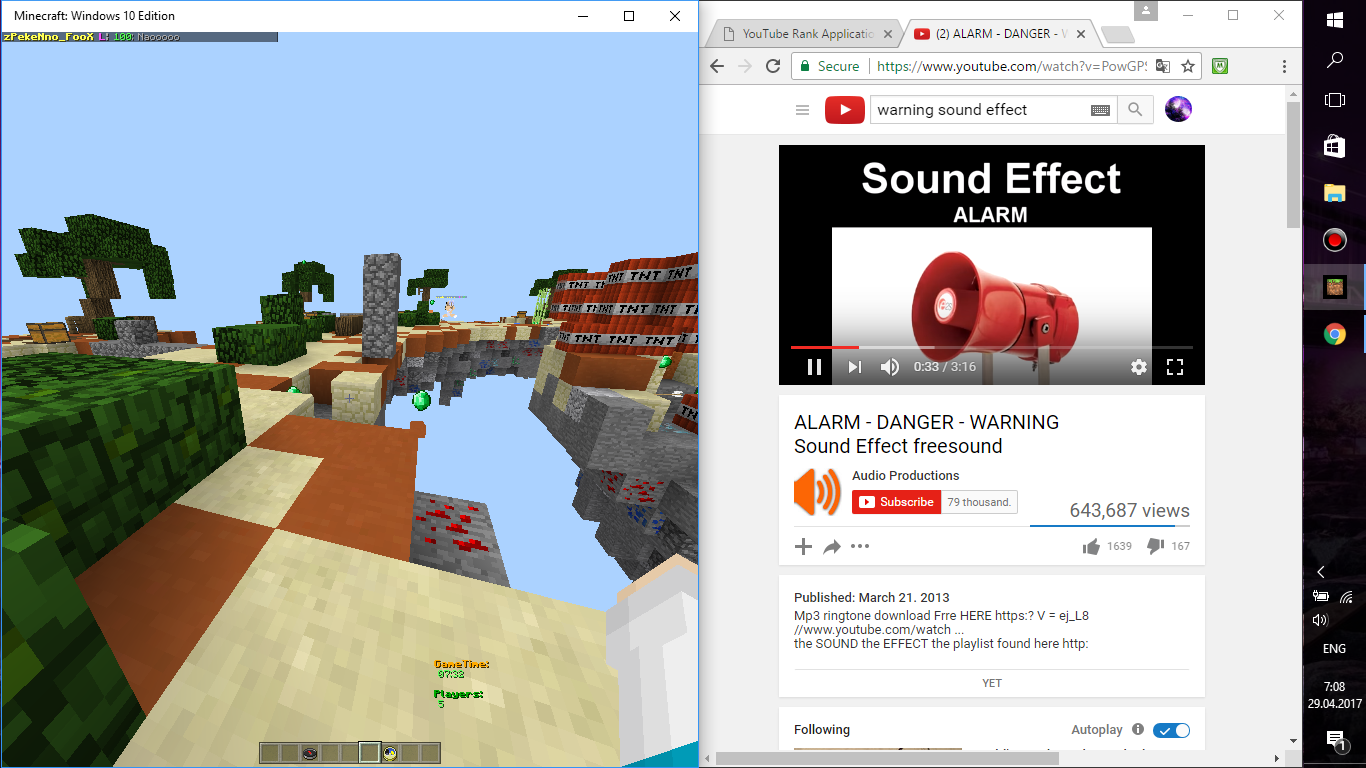1366x768 pixels.
Task: Open the Windows Start menu
Action: tap(1335, 20)
